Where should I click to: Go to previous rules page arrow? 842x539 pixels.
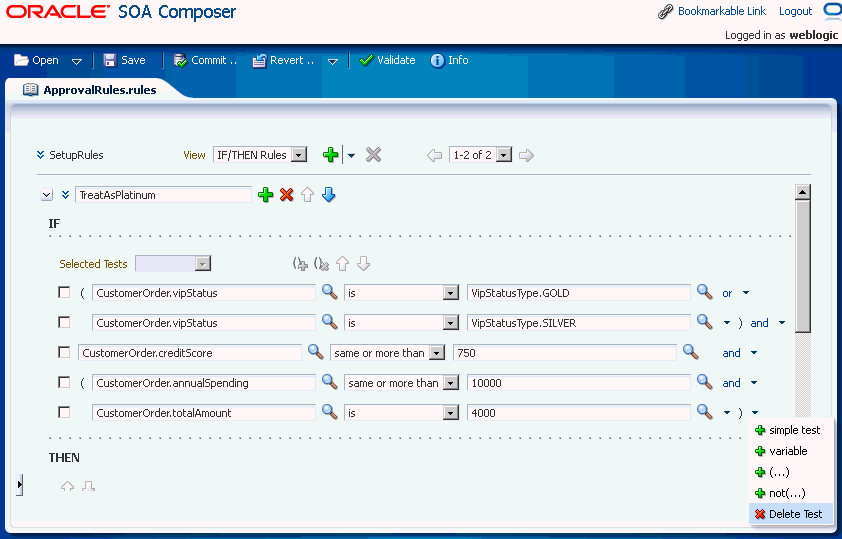(x=434, y=156)
